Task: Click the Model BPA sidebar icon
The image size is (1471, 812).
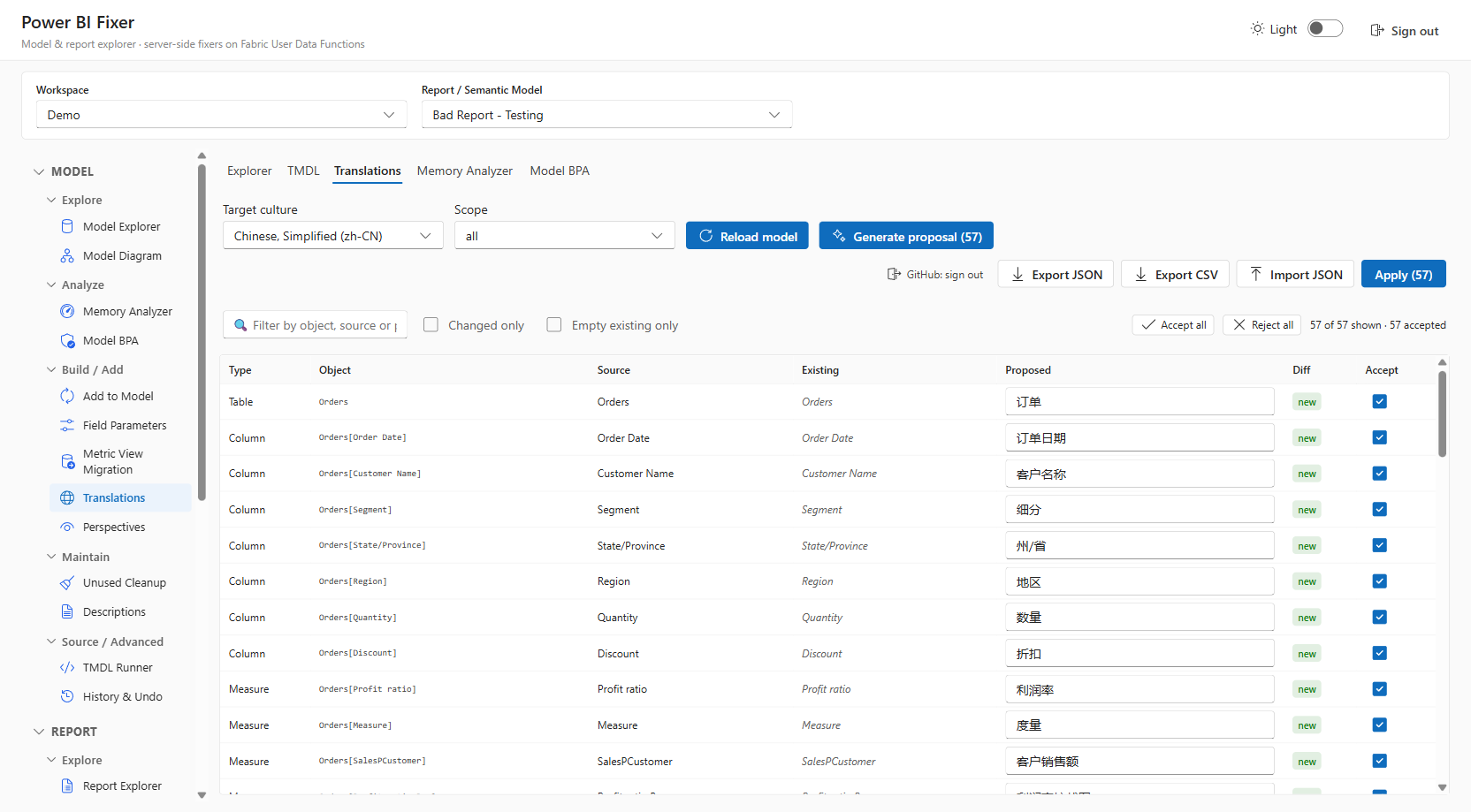Action: [67, 340]
